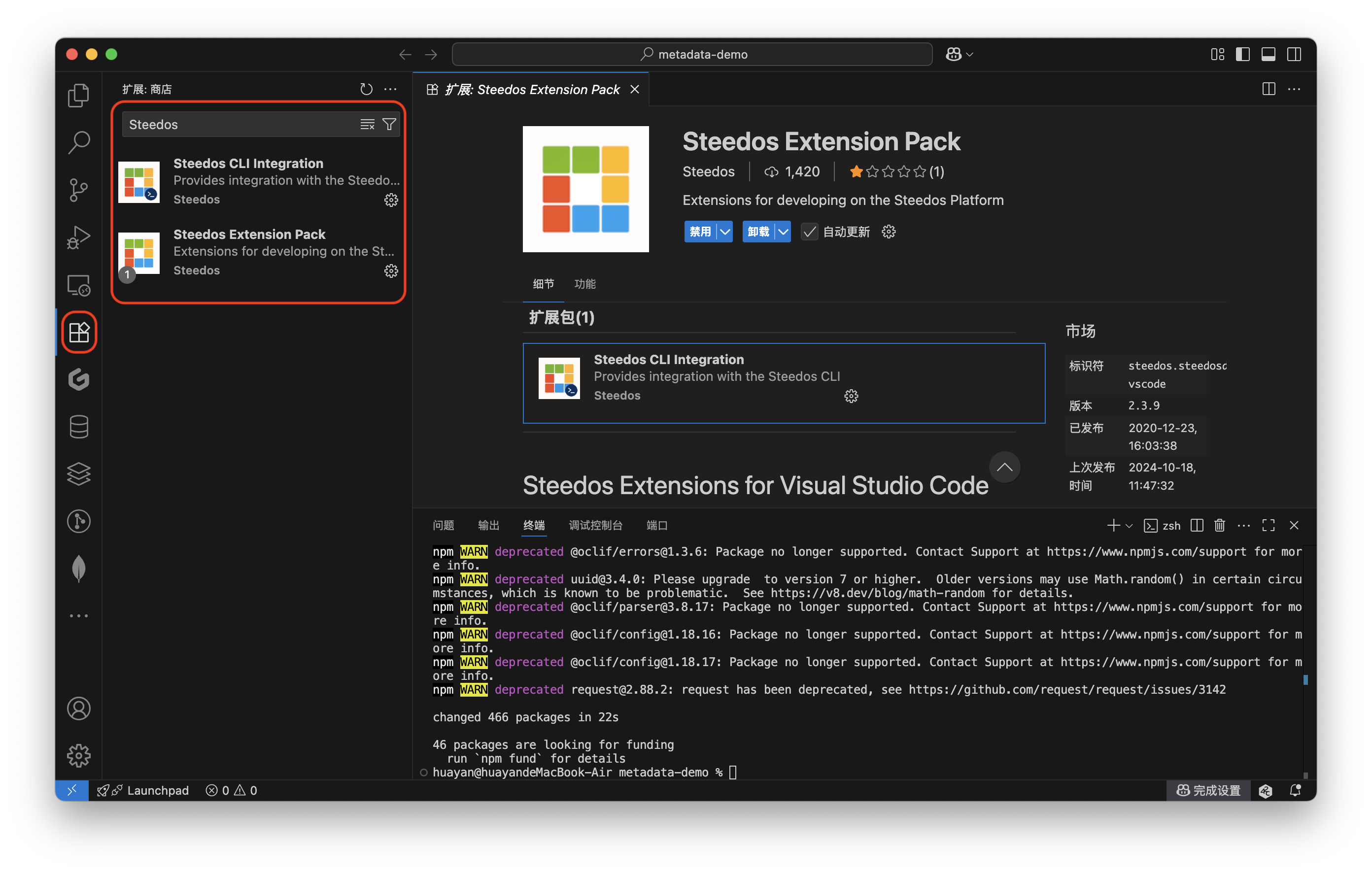The width and height of the screenshot is (1372, 874).
Task: Open the stacked layers icon view
Action: [79, 473]
